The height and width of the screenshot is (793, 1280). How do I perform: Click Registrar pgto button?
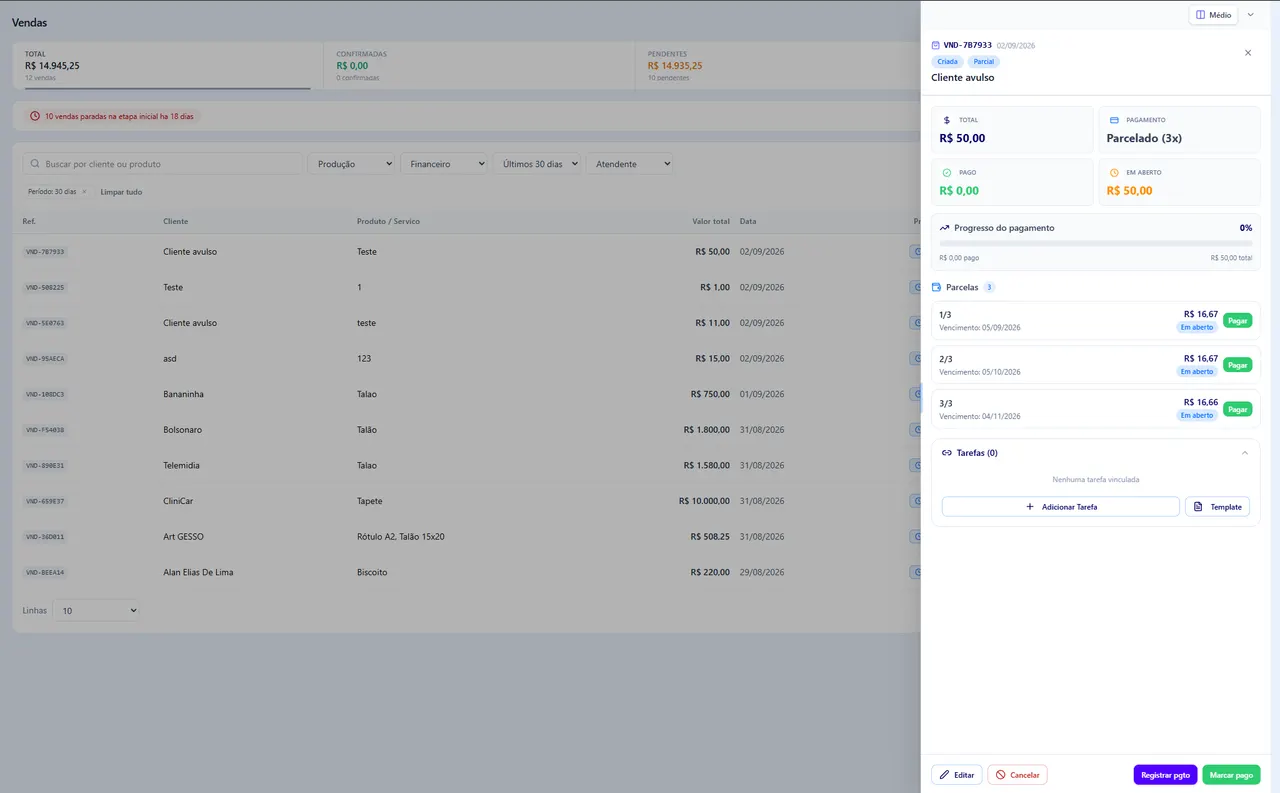point(1165,775)
